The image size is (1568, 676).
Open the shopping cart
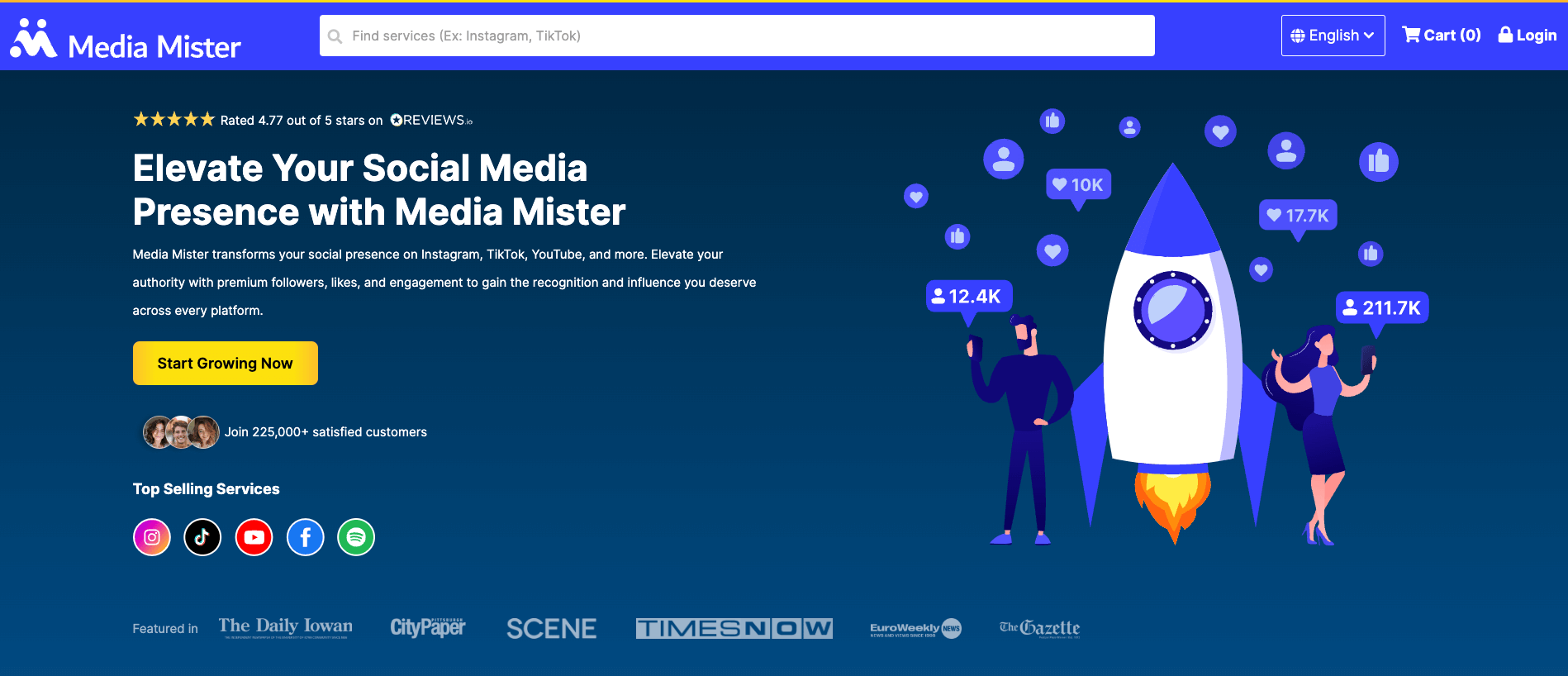(x=1442, y=35)
